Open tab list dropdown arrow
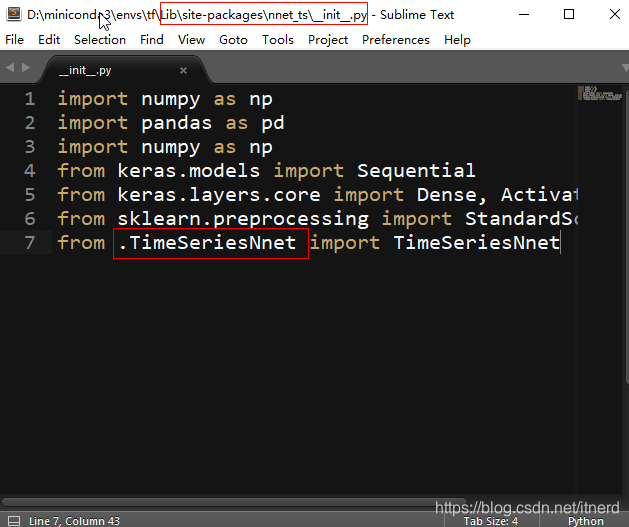This screenshot has width=629, height=527. (x=625, y=68)
